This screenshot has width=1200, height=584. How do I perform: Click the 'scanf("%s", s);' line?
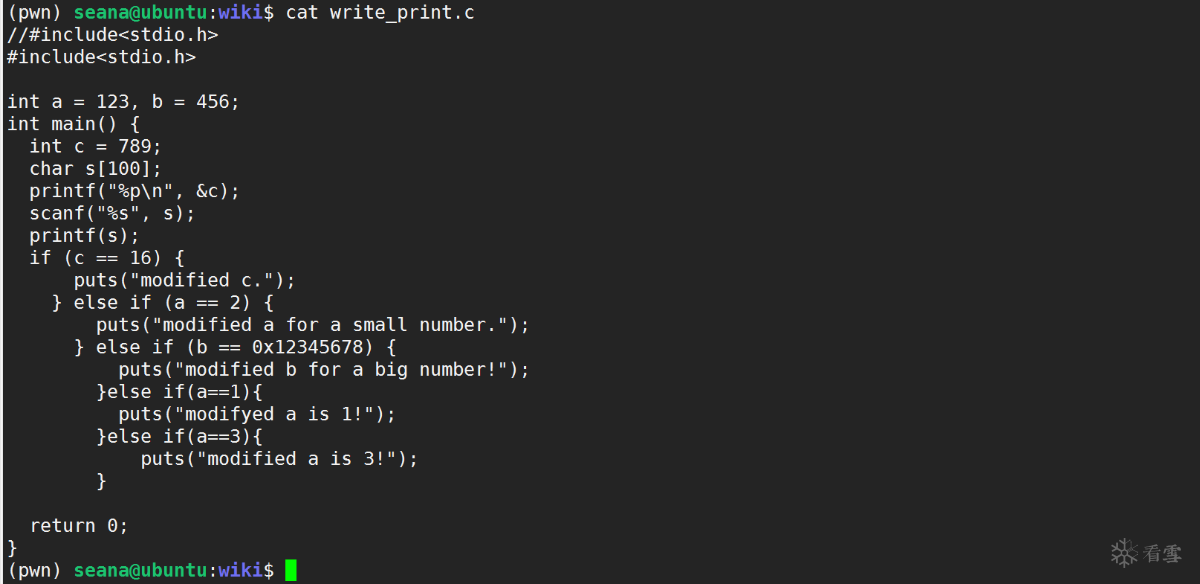(112, 213)
